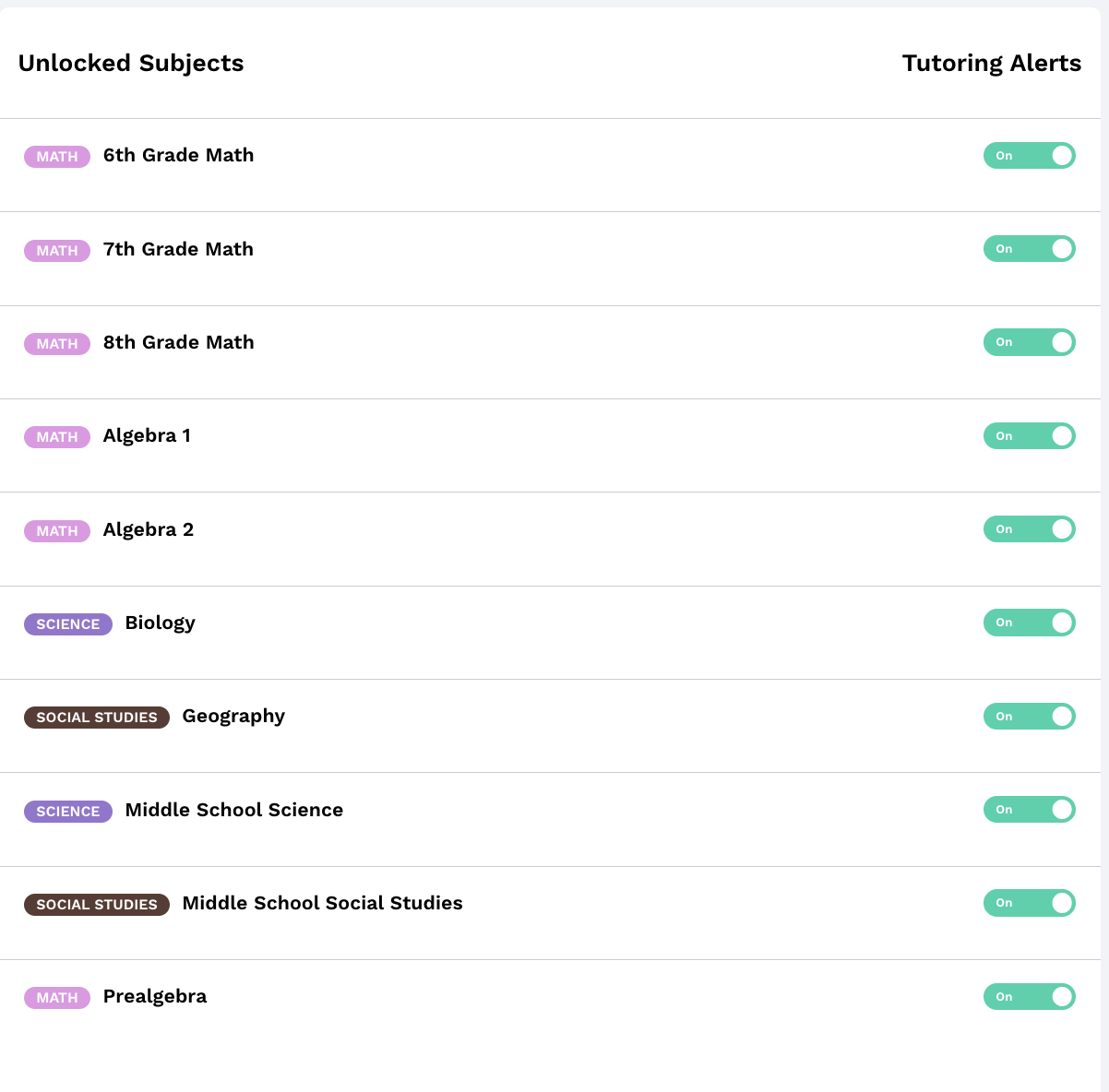Click the MATH tag beside 6th Grade Math
1109x1092 pixels.
[x=57, y=157]
